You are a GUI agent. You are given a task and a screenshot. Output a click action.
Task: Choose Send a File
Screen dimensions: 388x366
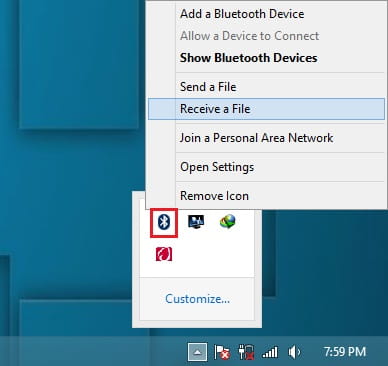pos(266,87)
